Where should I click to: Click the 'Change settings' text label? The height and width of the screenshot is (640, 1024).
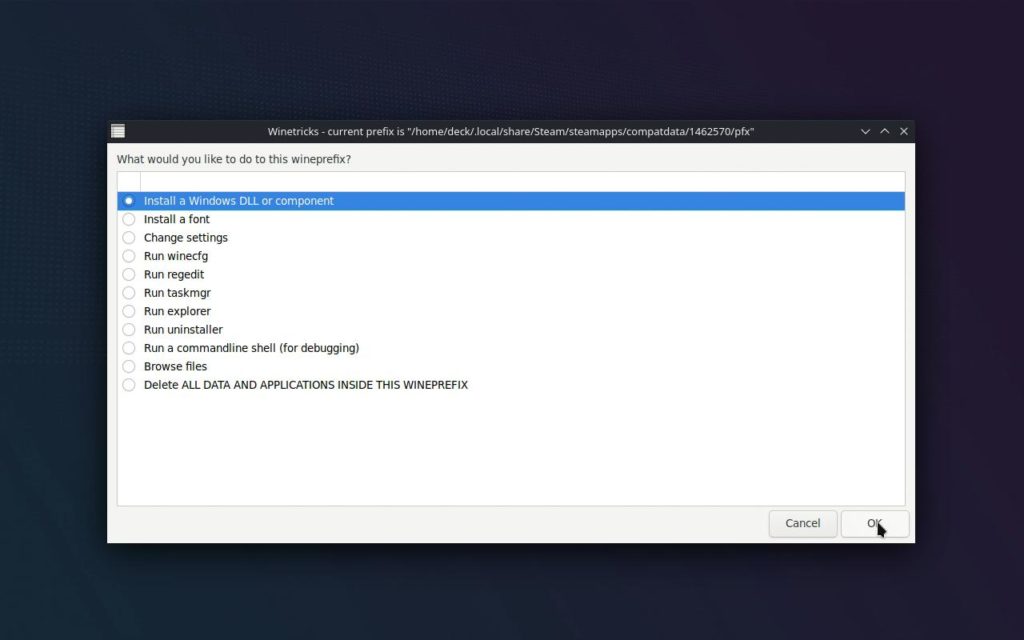(x=185, y=238)
